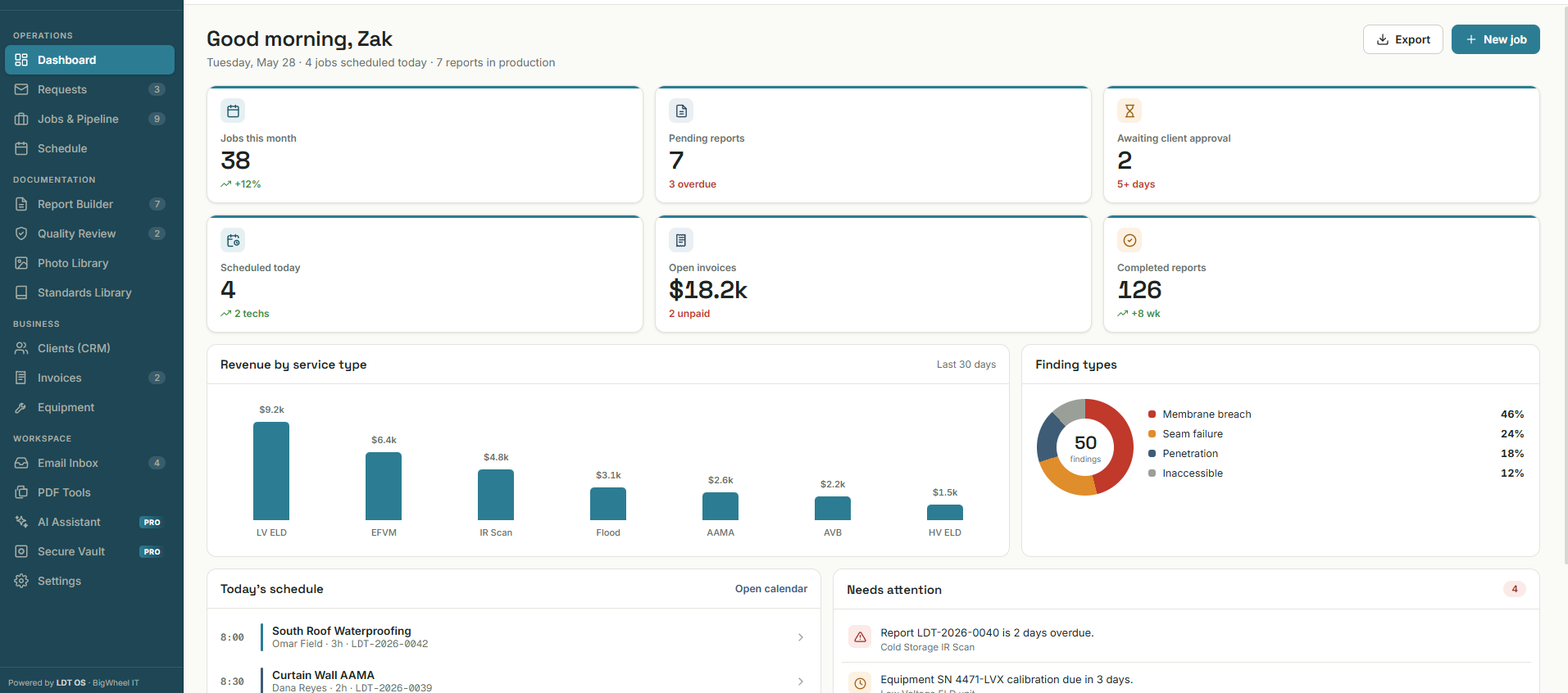Click the hourglass icon on Awaiting client approval card

[x=1129, y=111]
